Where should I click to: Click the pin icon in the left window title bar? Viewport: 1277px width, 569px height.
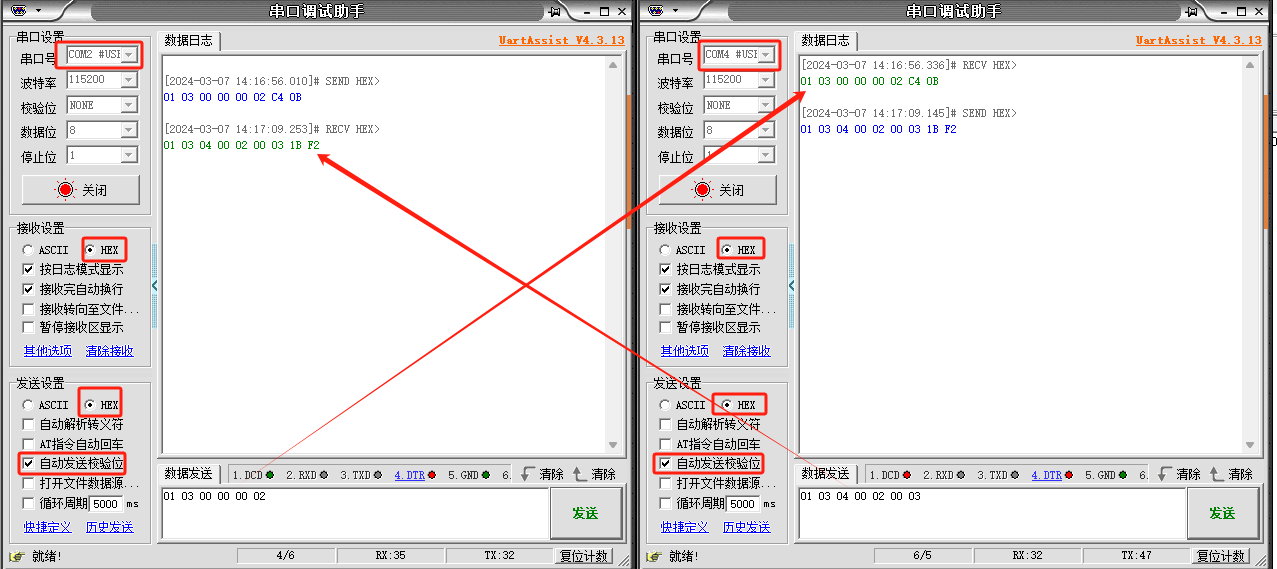(555, 11)
